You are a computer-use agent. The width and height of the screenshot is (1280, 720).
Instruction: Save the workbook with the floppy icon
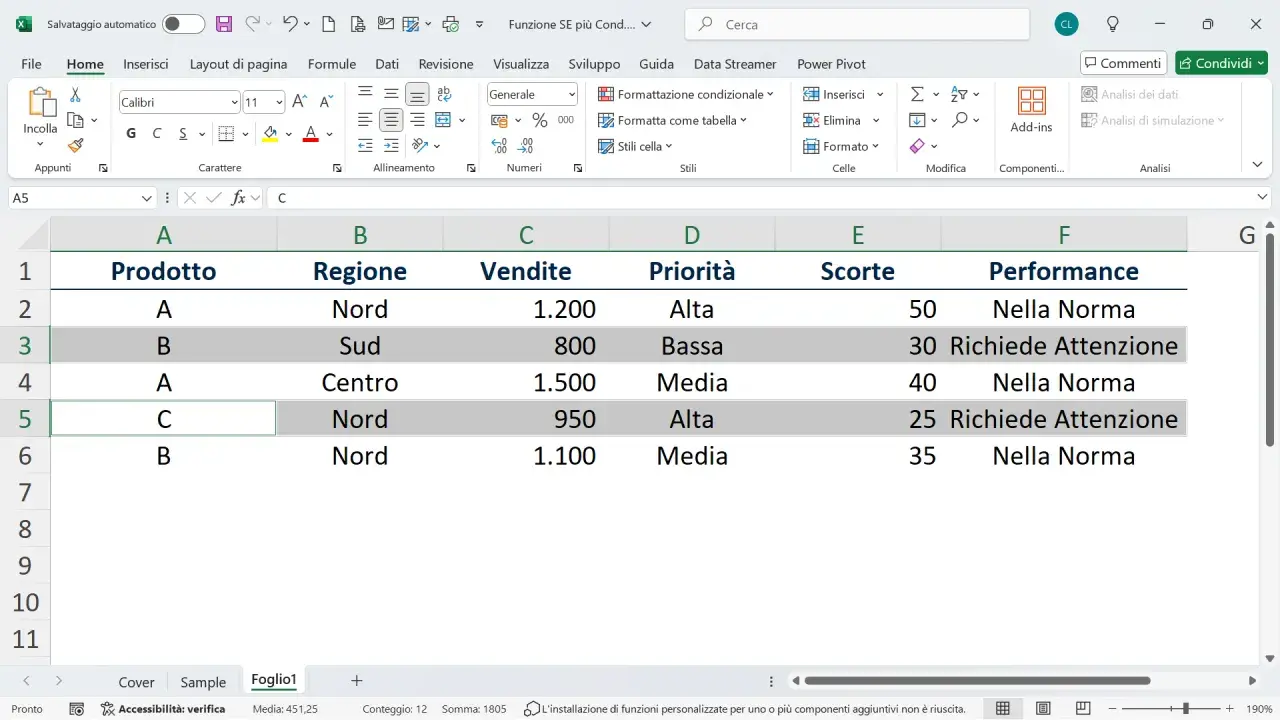click(x=224, y=24)
